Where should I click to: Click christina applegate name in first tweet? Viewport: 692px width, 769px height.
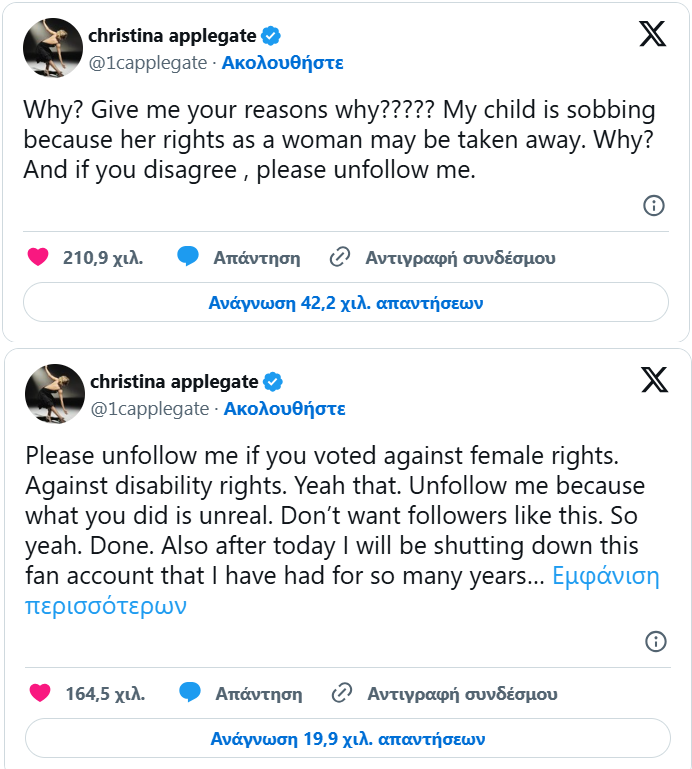(172, 36)
